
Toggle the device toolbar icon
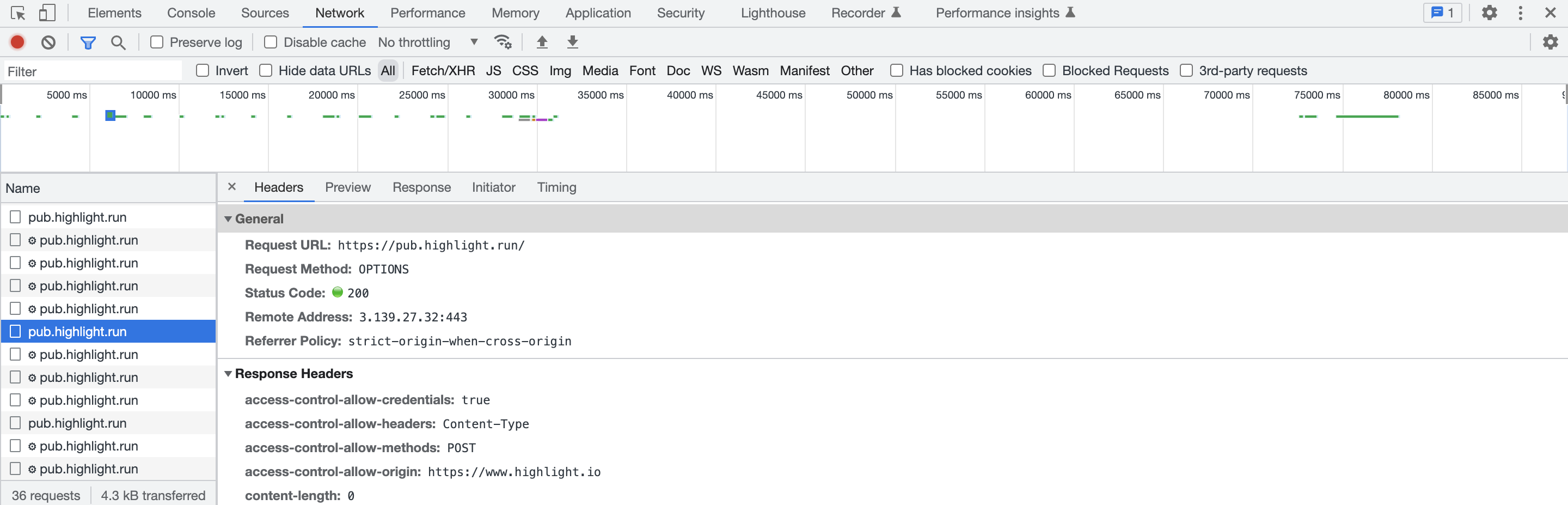[47, 13]
